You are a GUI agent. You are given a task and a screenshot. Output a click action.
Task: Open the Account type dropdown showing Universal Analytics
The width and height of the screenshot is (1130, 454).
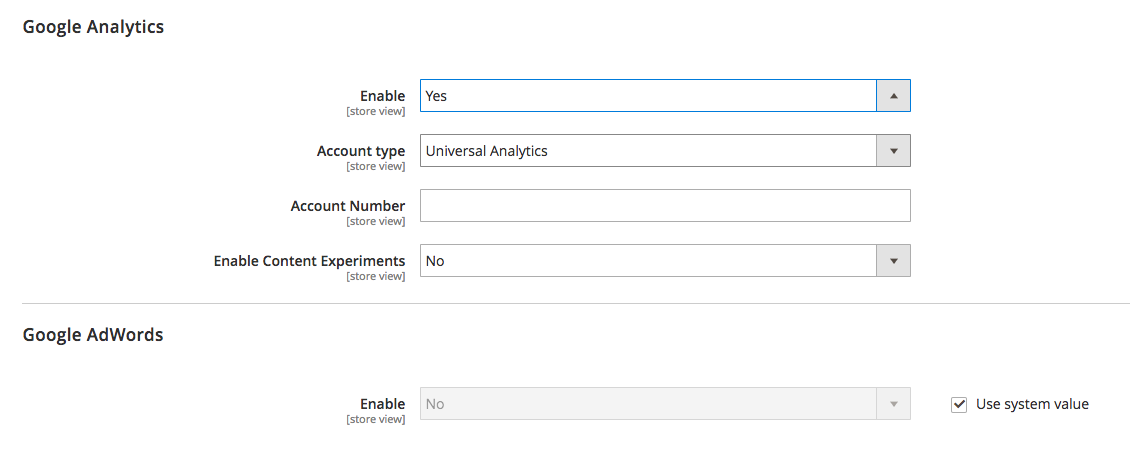click(x=665, y=151)
